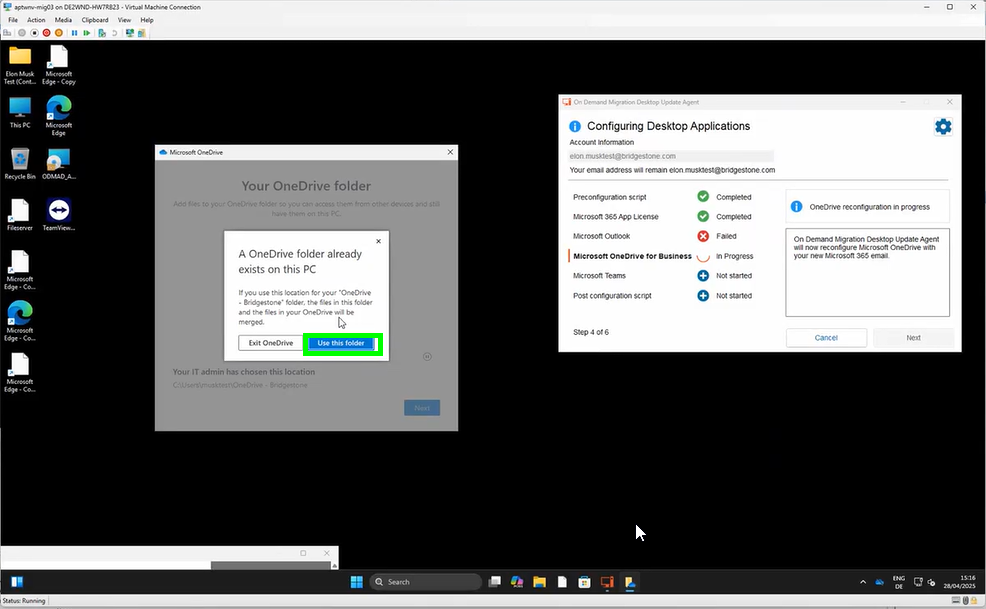
Task: Open the settings gear in Migration Agent
Action: click(x=943, y=126)
